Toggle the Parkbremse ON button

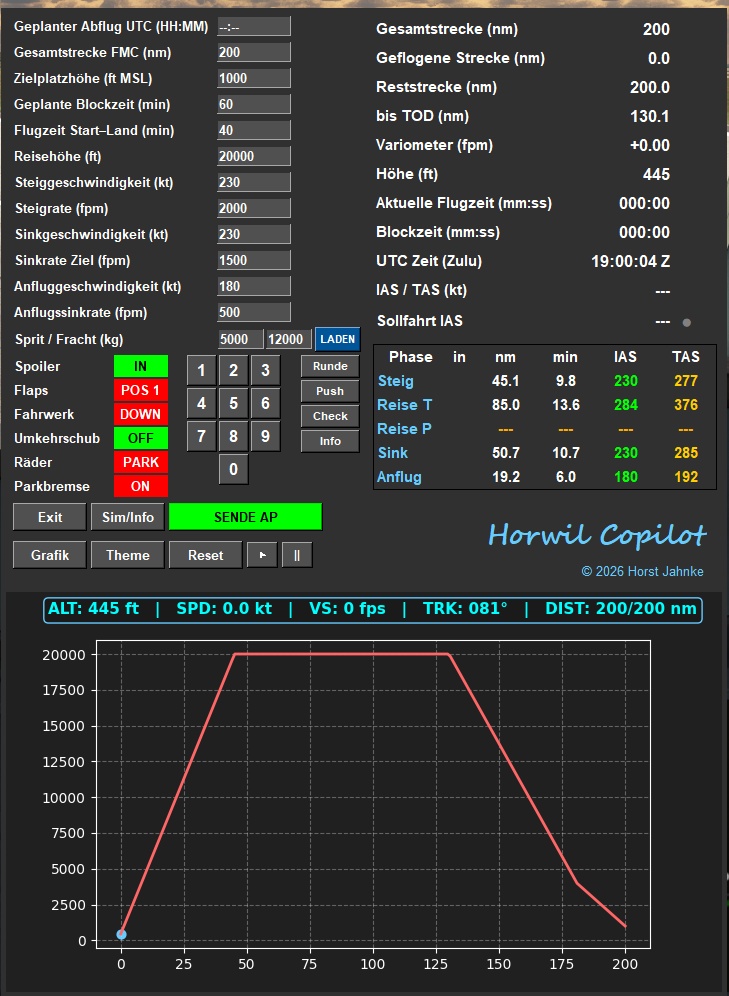140,486
